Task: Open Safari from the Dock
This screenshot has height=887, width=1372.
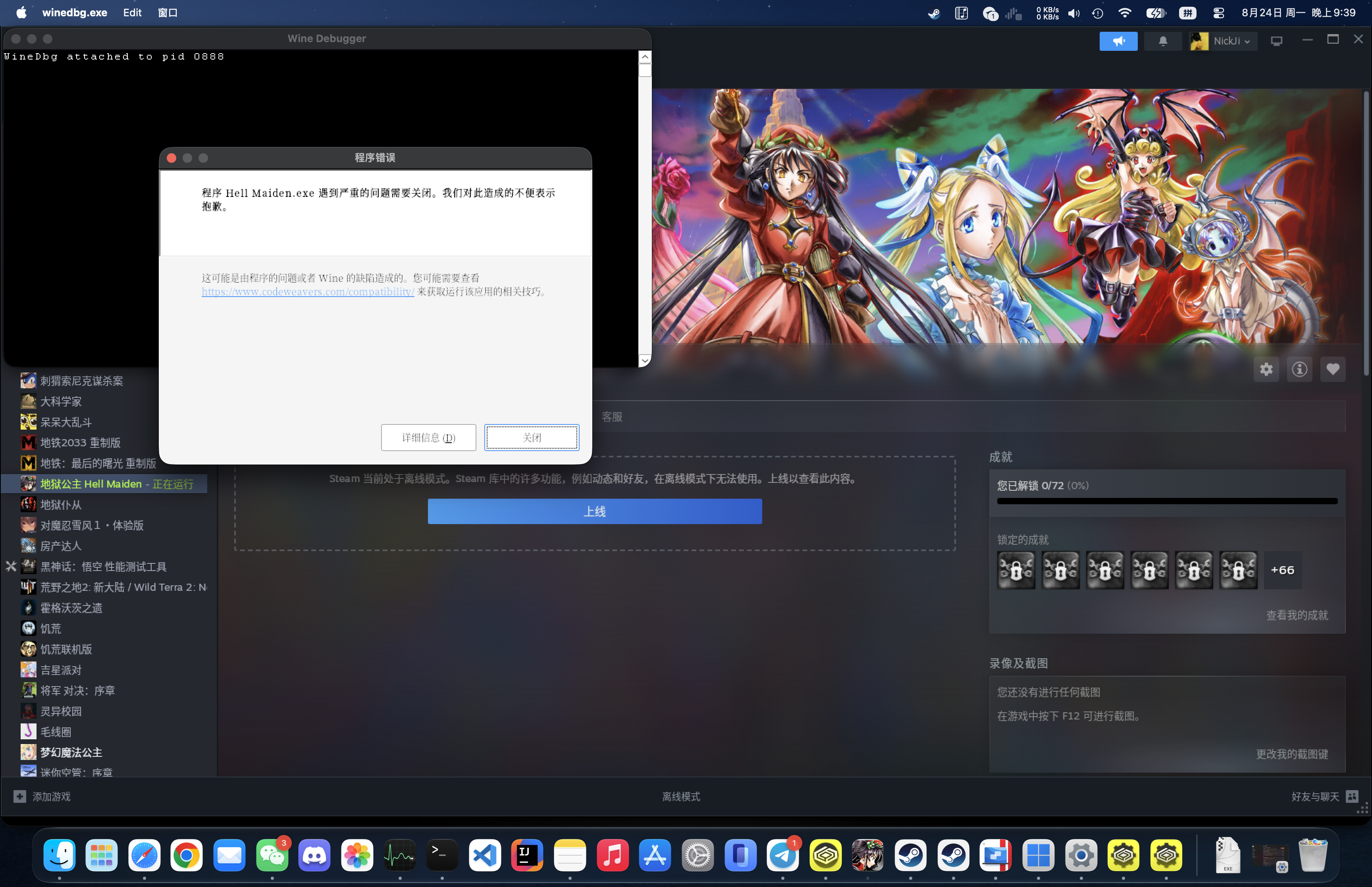Action: point(144,855)
